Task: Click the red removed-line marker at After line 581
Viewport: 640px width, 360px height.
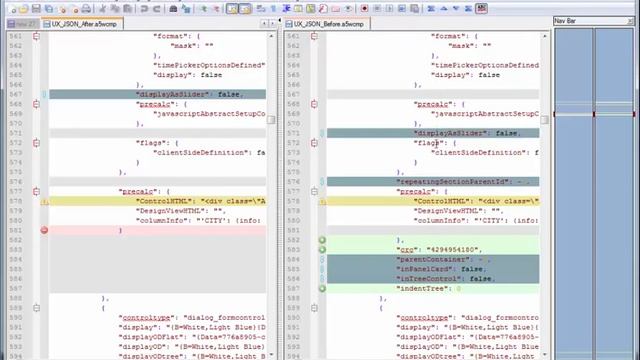Action: tap(44, 230)
